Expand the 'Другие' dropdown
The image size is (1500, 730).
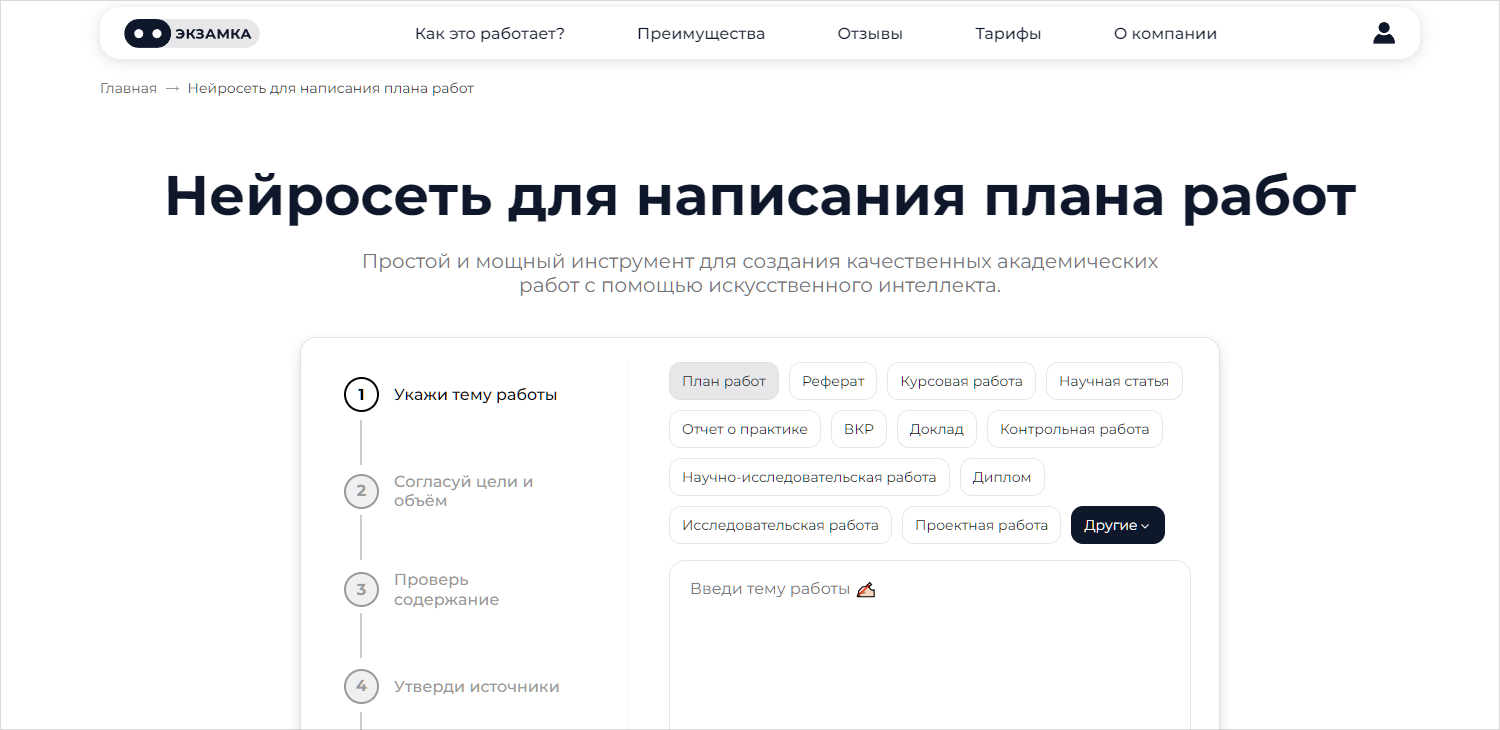click(x=1117, y=524)
